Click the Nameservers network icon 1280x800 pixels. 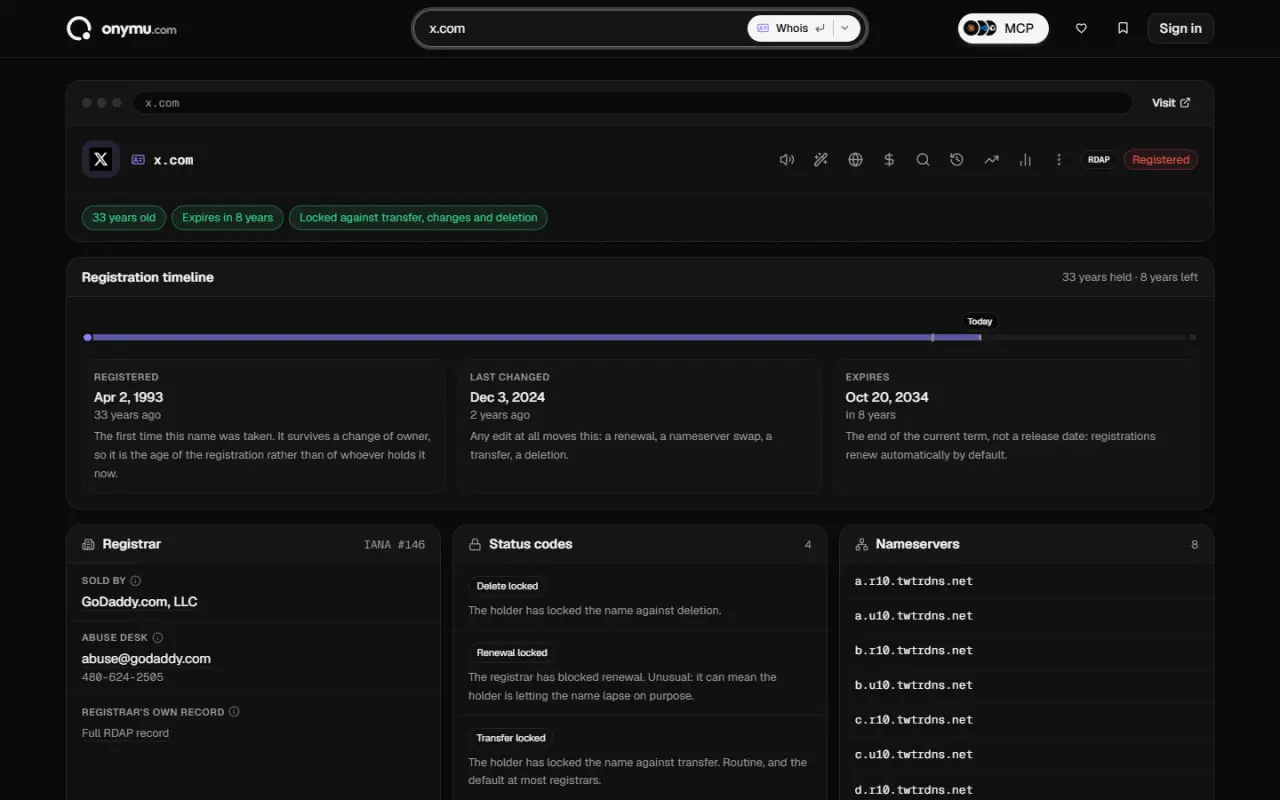(861, 545)
